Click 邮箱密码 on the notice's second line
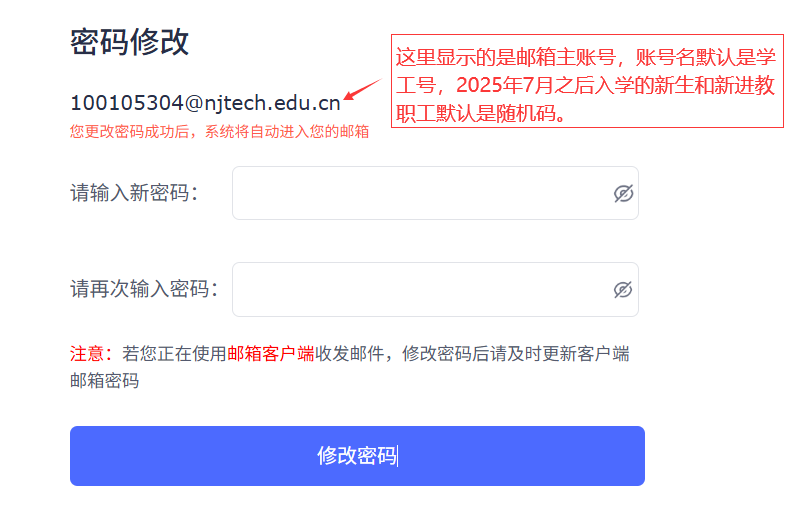Viewport: 789px width, 515px height. (x=105, y=381)
